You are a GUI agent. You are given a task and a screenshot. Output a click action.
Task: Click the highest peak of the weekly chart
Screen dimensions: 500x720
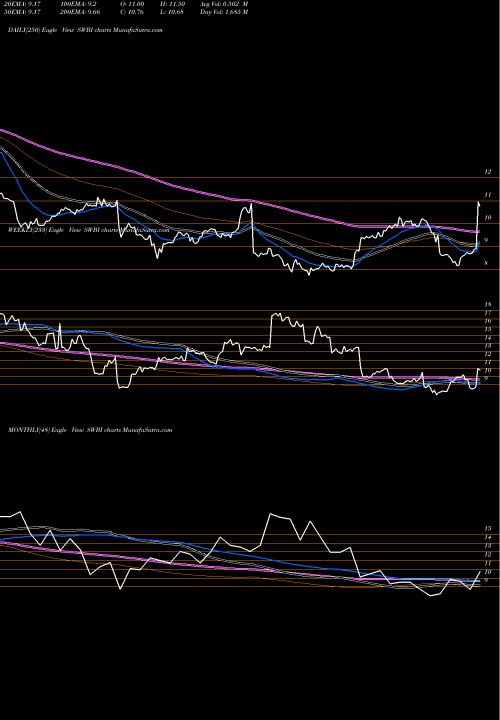coord(276,314)
